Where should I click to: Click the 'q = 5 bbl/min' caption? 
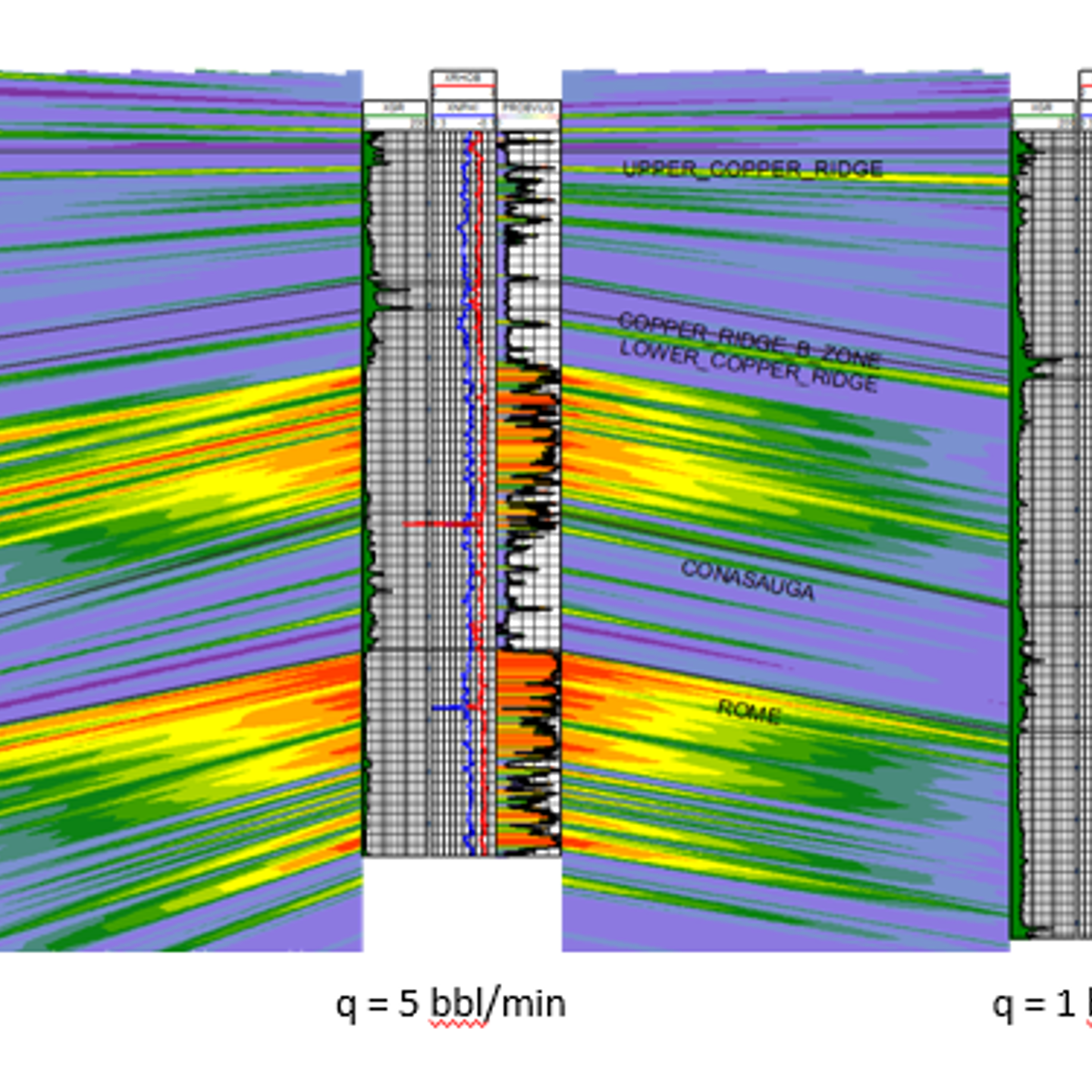tap(450, 1004)
